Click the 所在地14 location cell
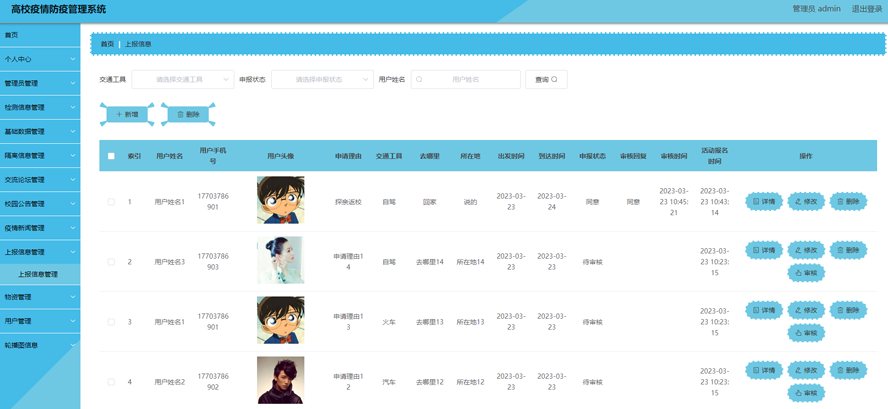 point(471,262)
